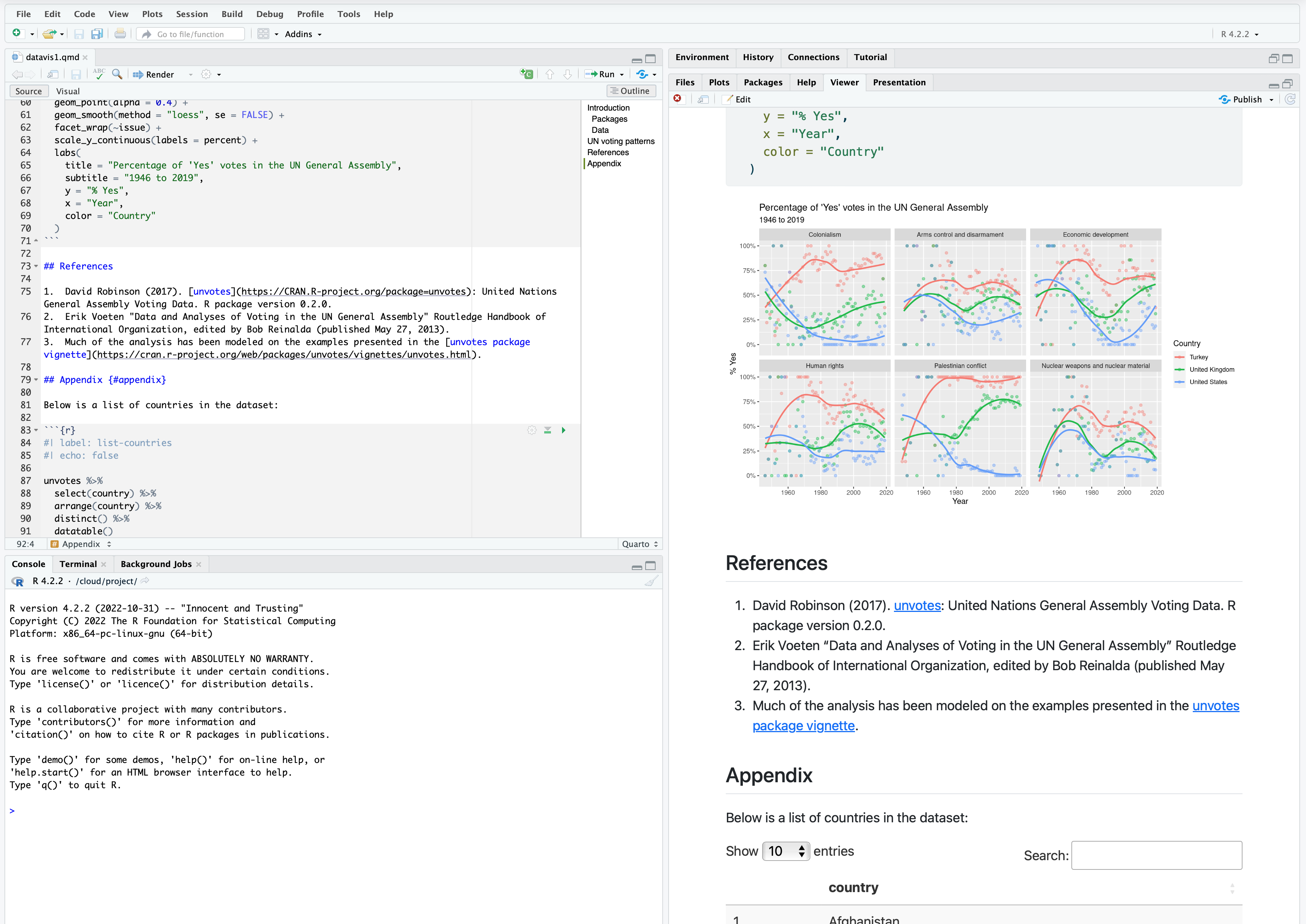The width and height of the screenshot is (1306, 924).
Task: Open the Quarto document type selector
Action: tap(640, 544)
